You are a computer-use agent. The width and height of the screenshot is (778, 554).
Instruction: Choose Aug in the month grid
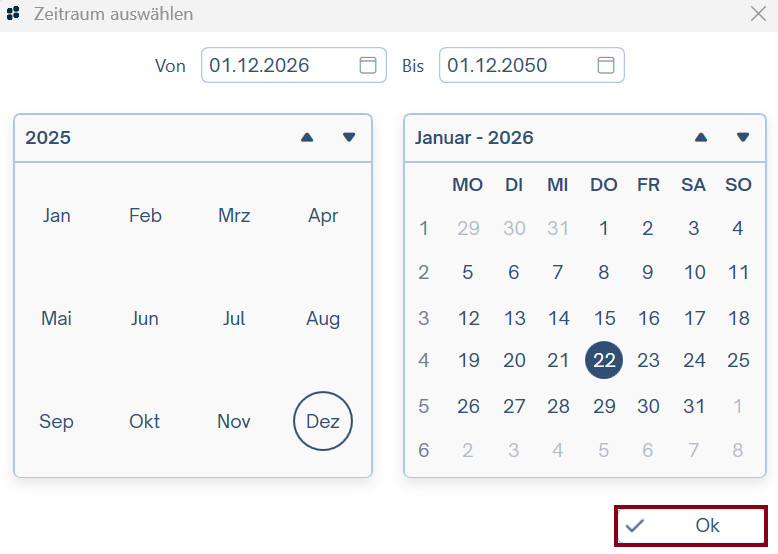(323, 318)
